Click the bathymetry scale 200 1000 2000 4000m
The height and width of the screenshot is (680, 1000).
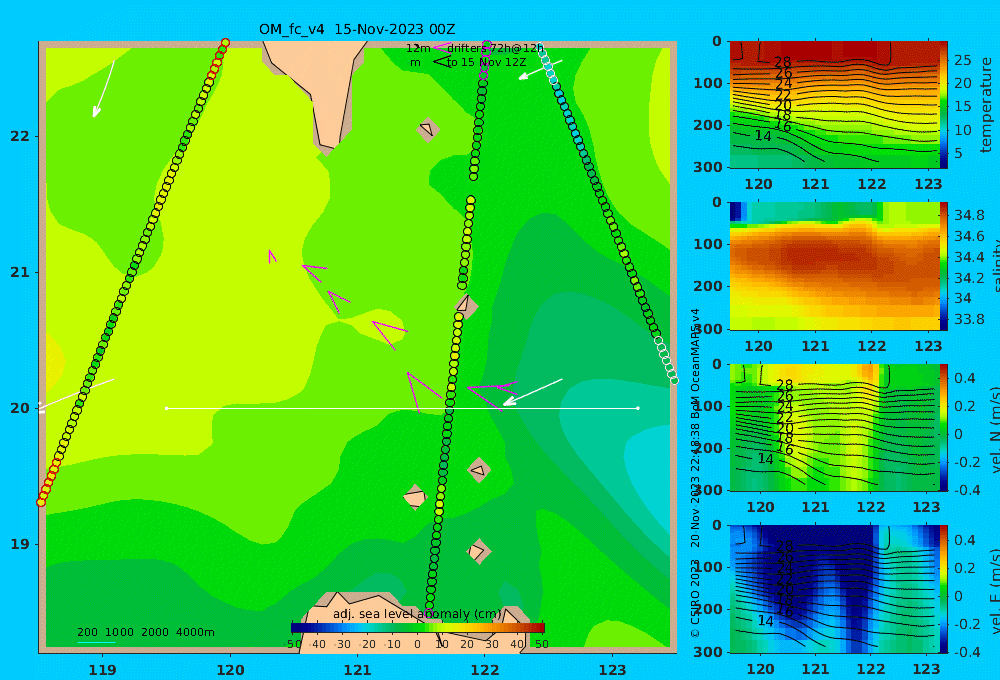(x=145, y=632)
